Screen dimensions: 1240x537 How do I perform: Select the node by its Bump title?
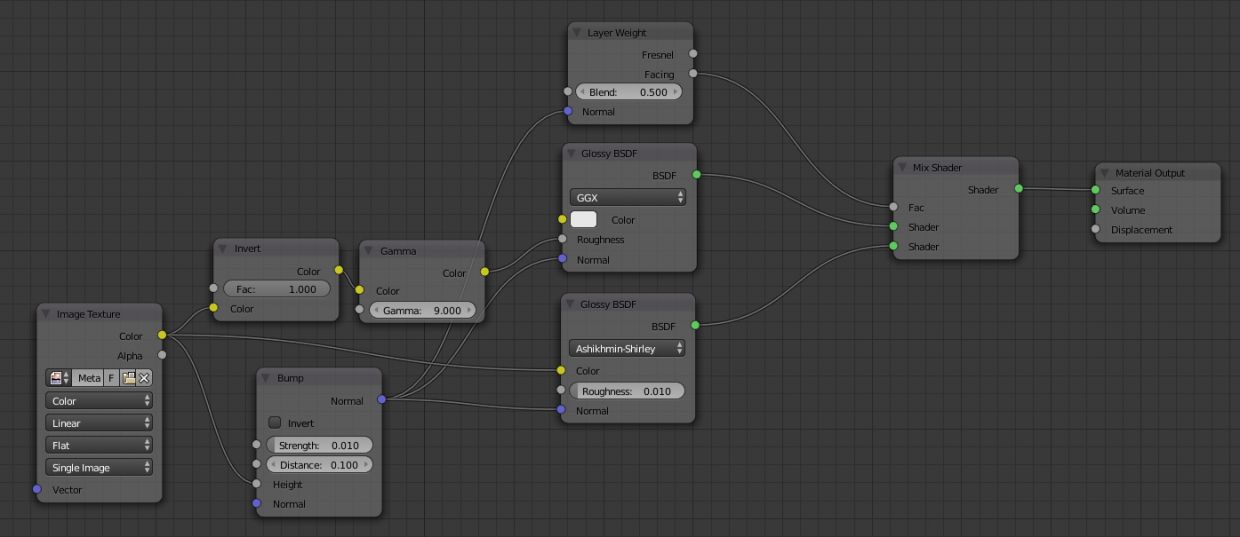click(x=290, y=378)
